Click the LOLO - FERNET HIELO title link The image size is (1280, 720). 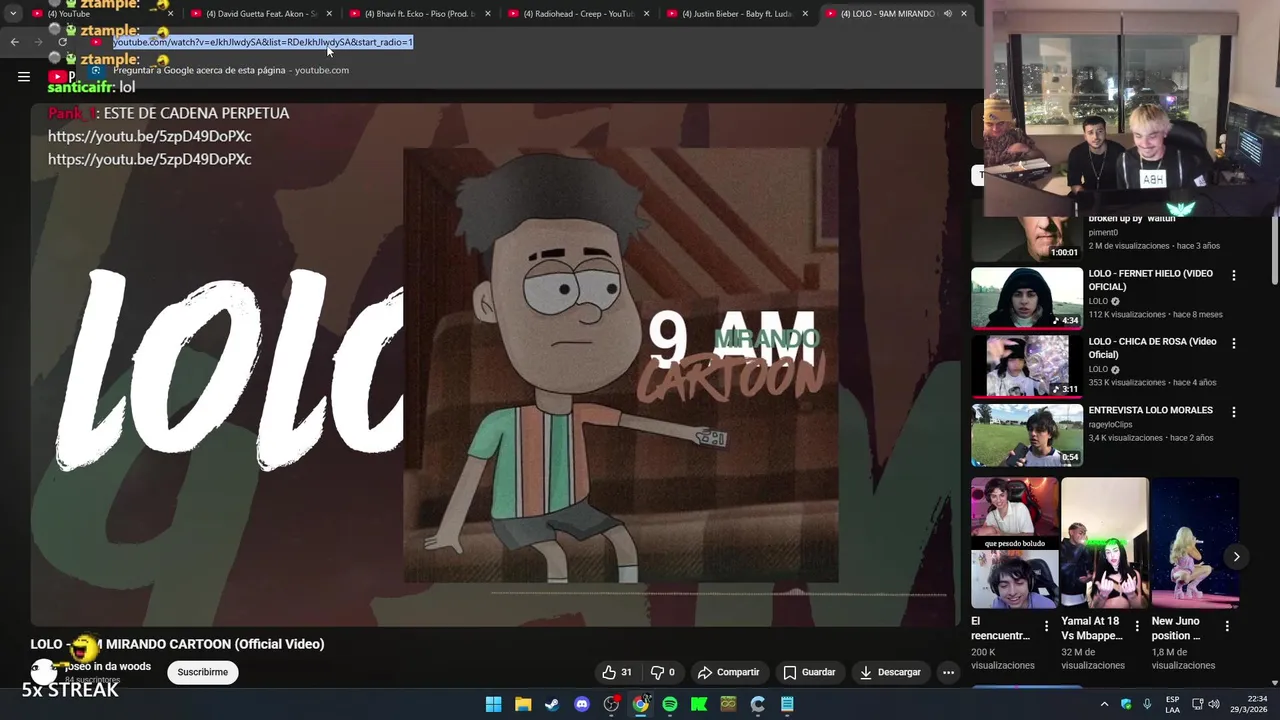pos(1150,280)
